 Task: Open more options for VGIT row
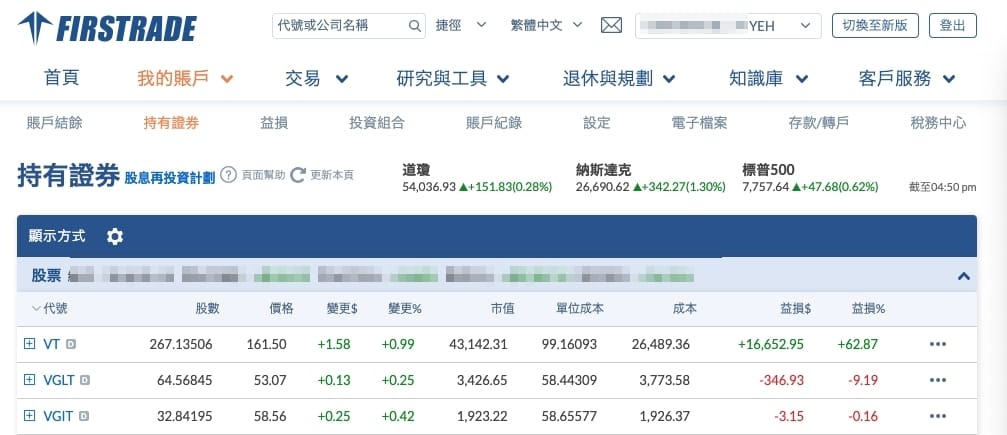pos(938,416)
